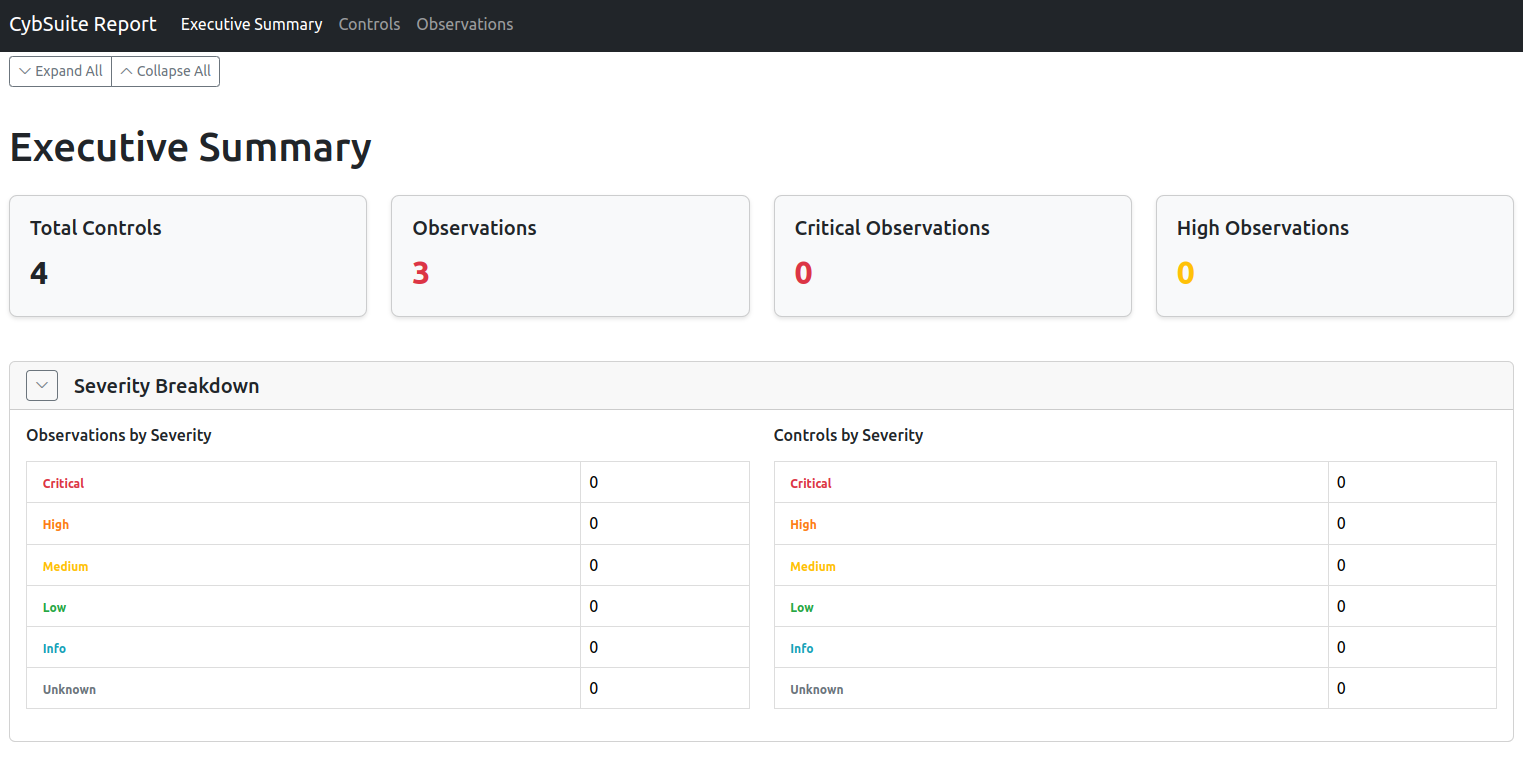Click the High Observations card
This screenshot has height=758, width=1523.
pos(1334,256)
